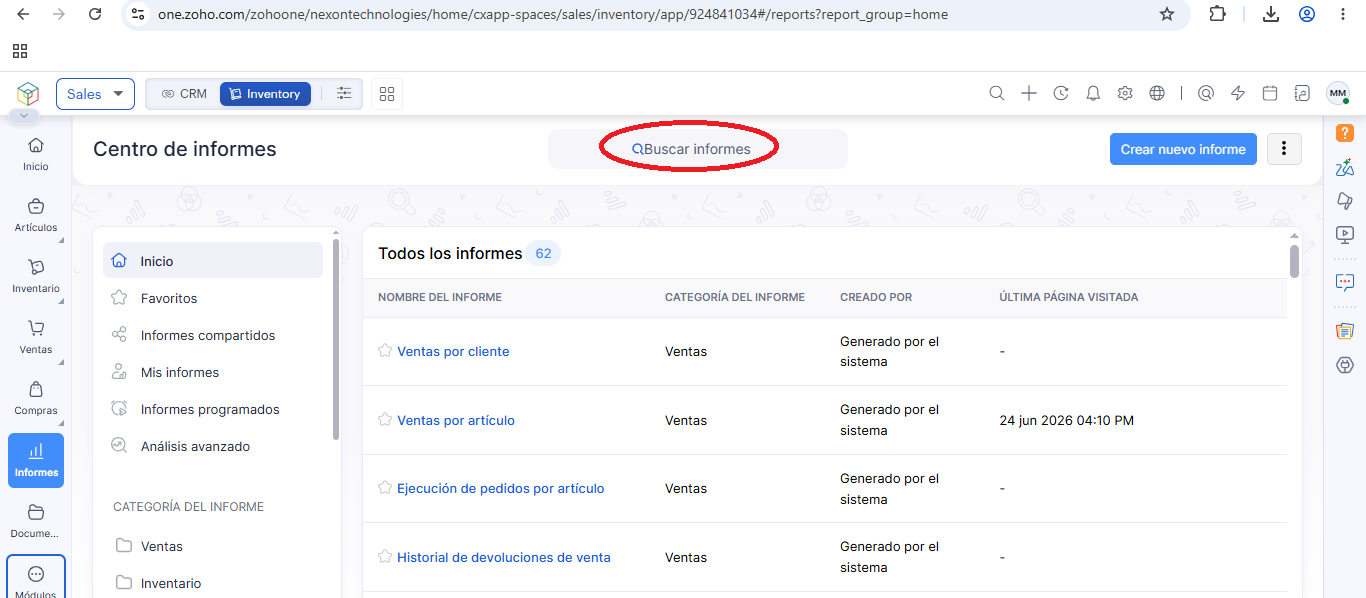The width and height of the screenshot is (1366, 598).
Task: Open Compras in the left sidebar
Action: [x=36, y=398]
